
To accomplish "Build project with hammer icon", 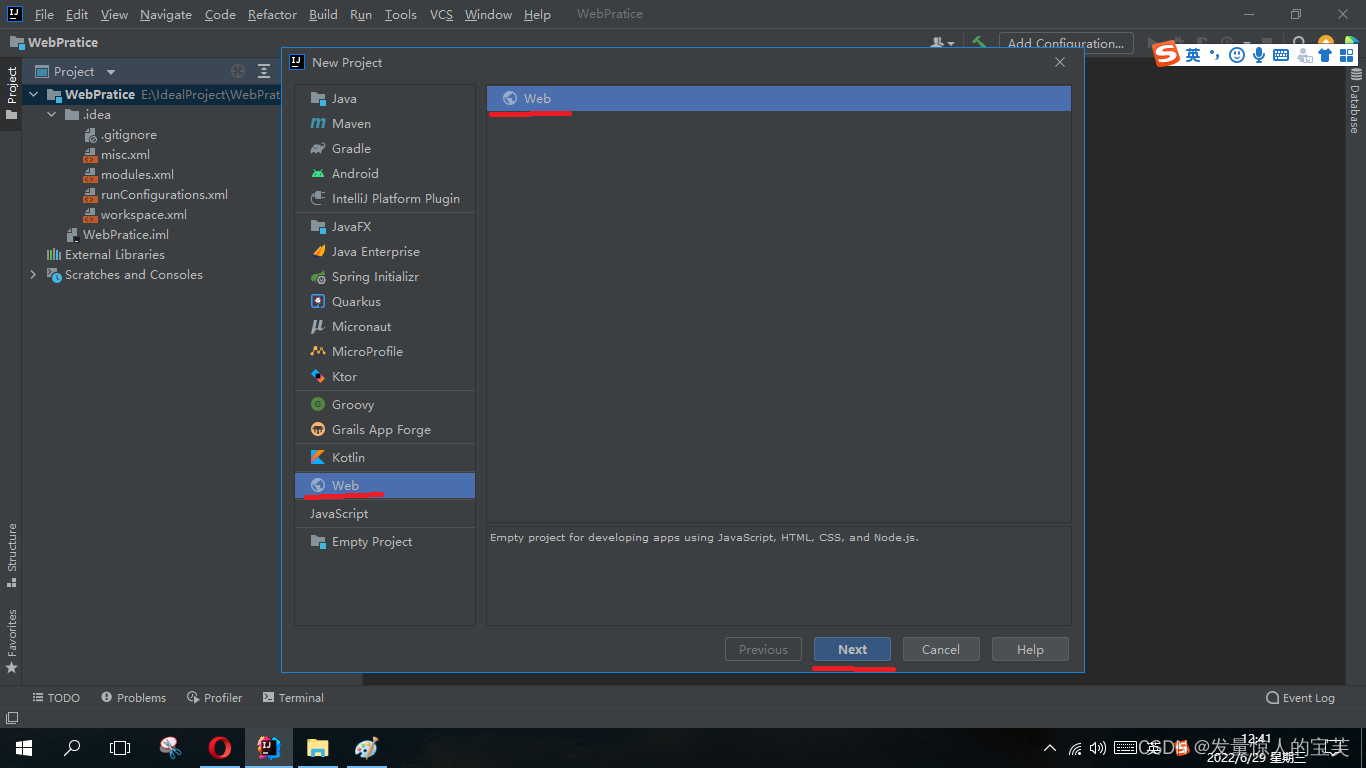I will coord(979,43).
